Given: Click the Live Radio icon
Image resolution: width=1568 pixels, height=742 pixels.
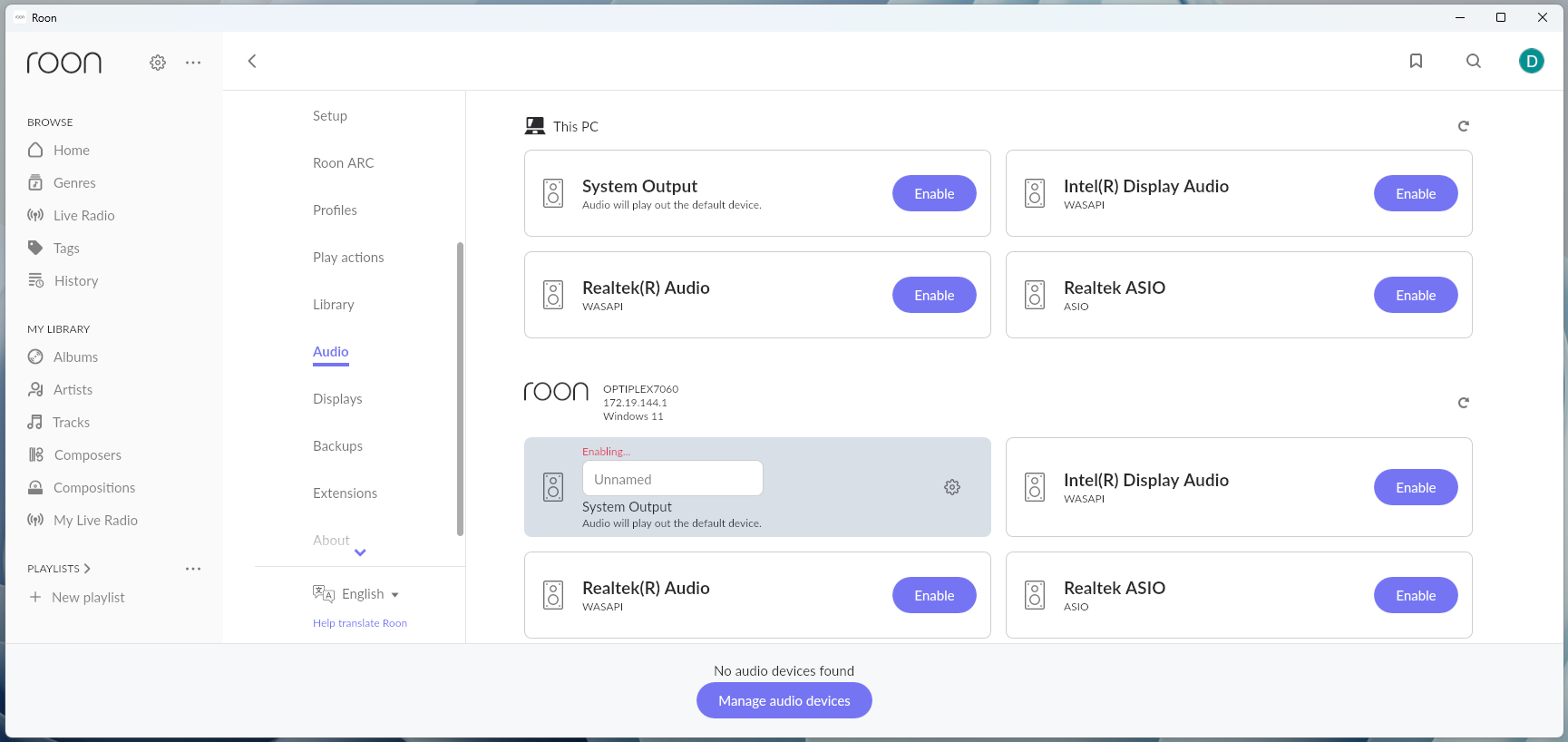Looking at the screenshot, I should click(35, 215).
